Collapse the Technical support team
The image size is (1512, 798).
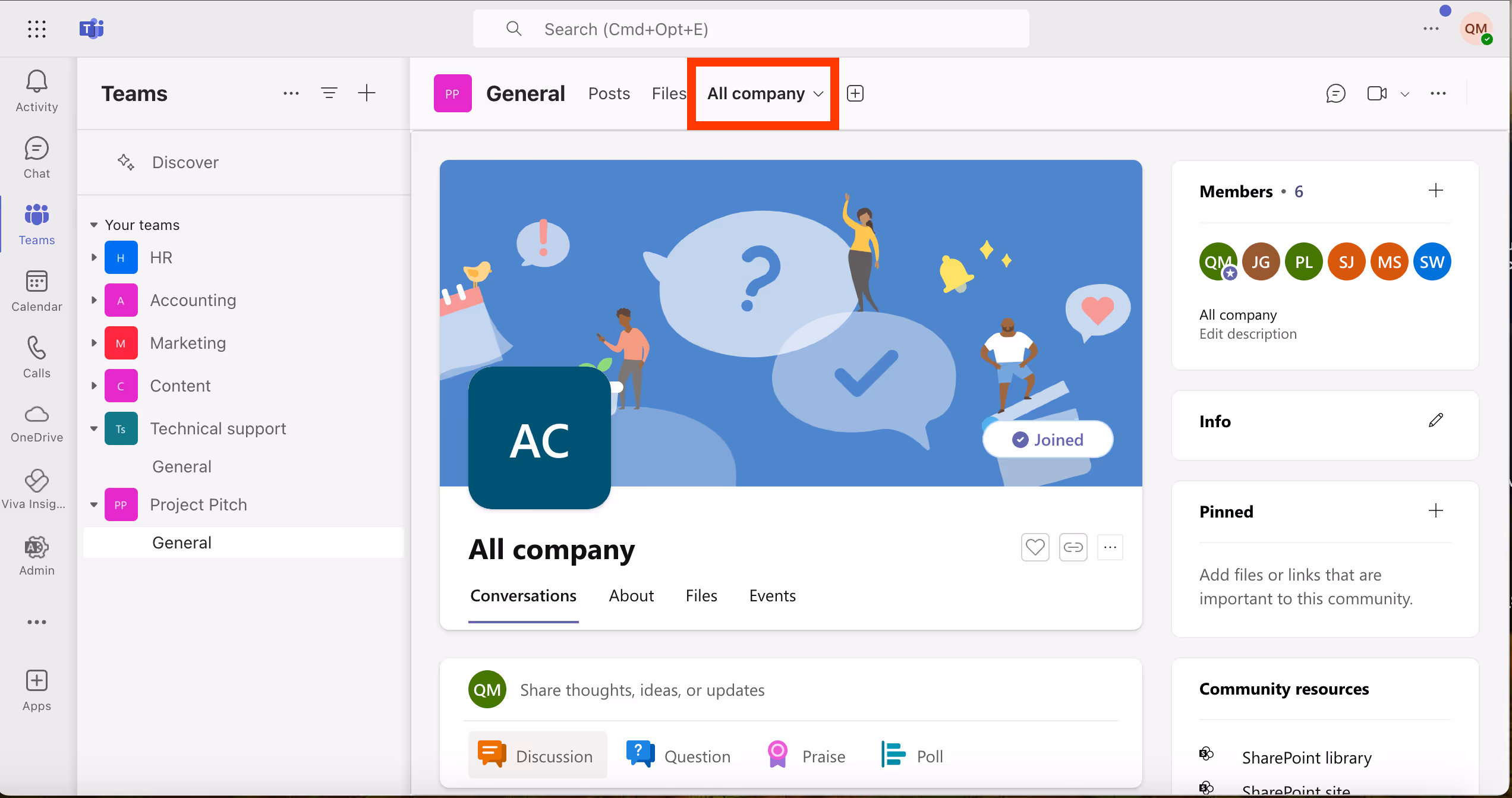click(x=94, y=428)
